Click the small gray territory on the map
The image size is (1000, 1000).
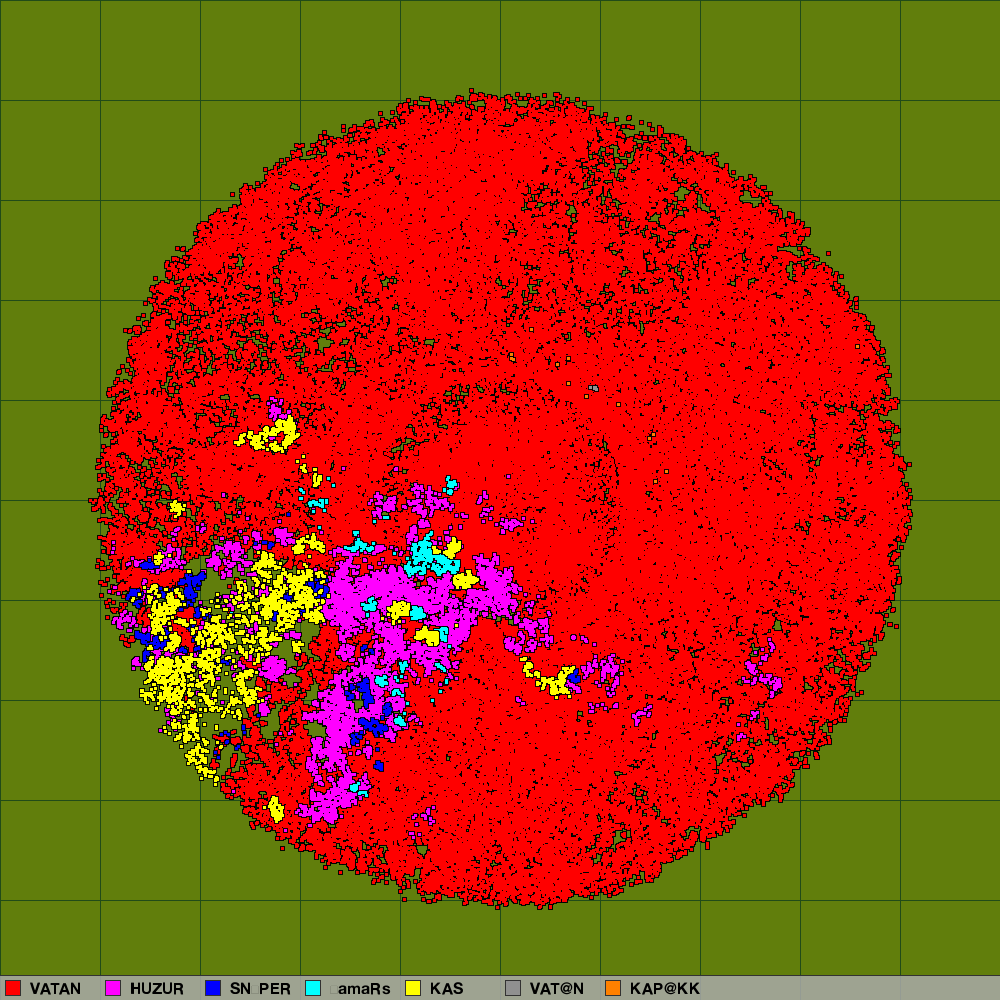(x=594, y=388)
